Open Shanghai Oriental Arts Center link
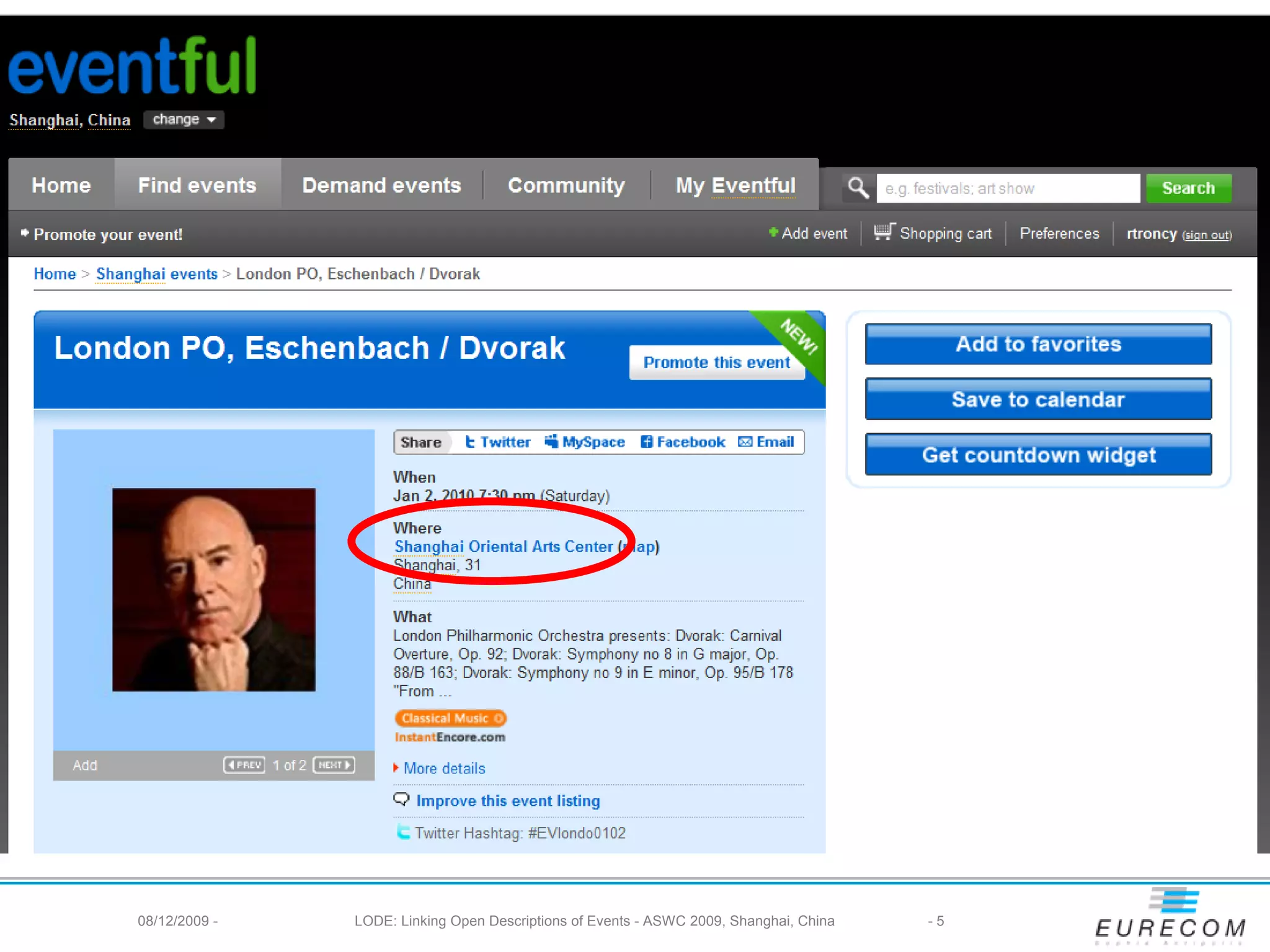The width and height of the screenshot is (1270, 952). click(x=504, y=547)
